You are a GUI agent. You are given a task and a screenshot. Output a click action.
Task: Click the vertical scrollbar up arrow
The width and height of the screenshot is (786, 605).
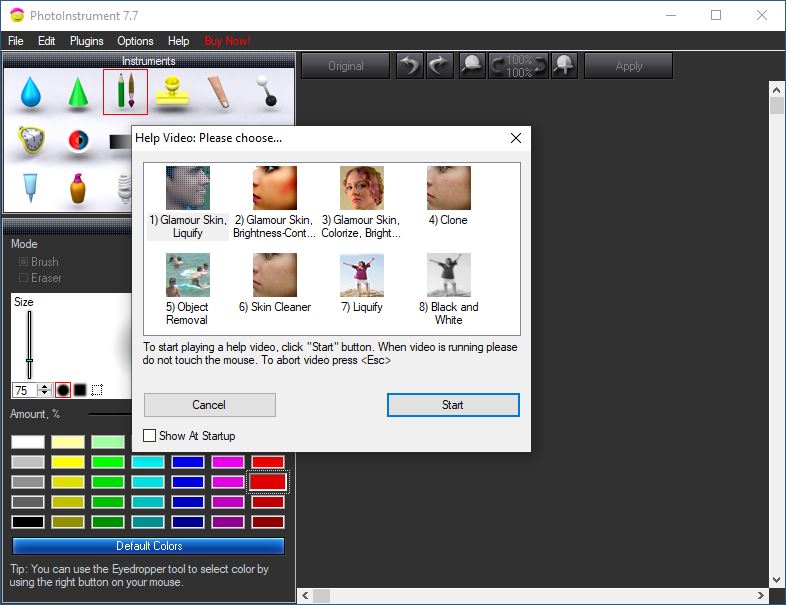(x=776, y=90)
